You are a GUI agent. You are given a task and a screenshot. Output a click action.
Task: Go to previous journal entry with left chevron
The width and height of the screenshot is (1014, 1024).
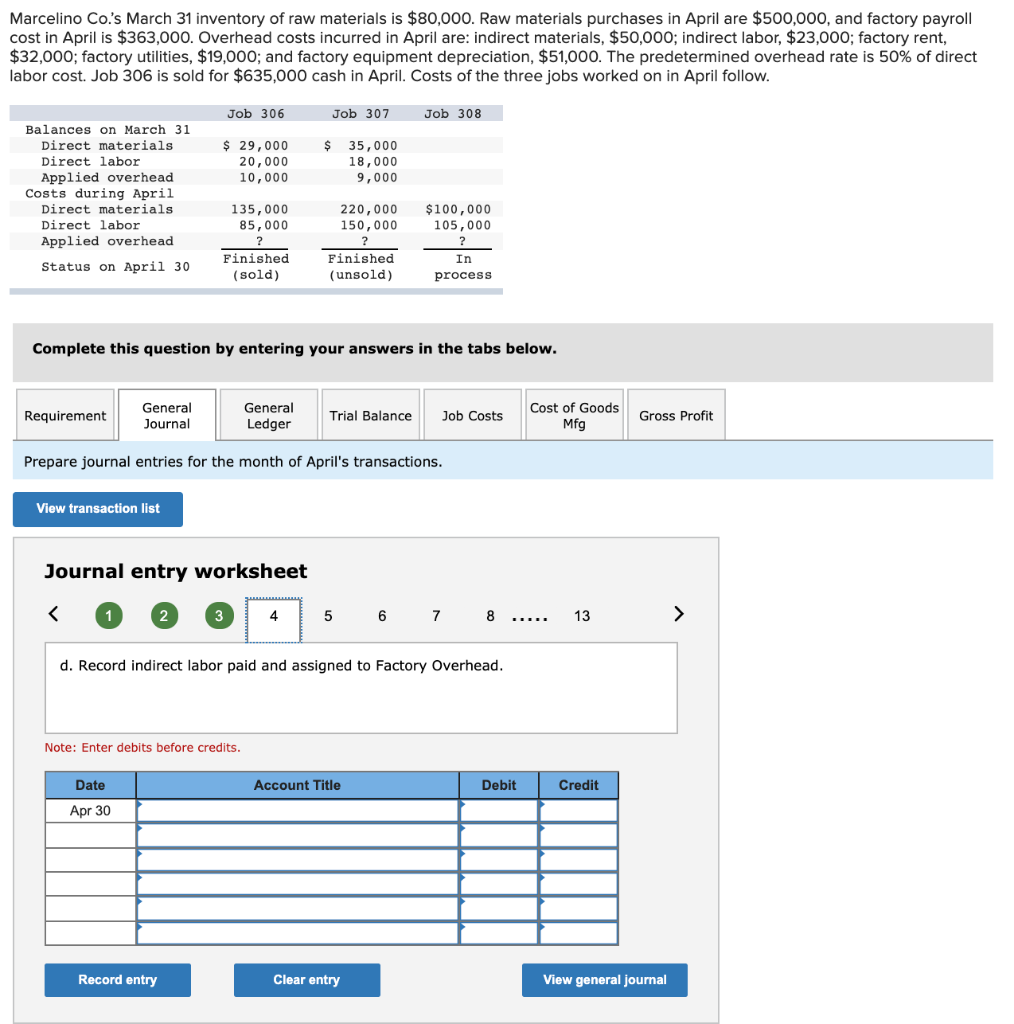[54, 615]
